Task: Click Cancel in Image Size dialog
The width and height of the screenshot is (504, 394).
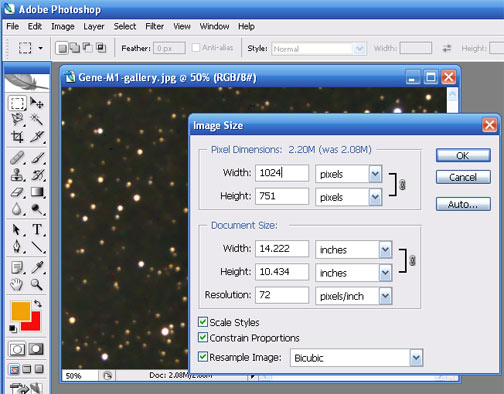Action: 463,177
